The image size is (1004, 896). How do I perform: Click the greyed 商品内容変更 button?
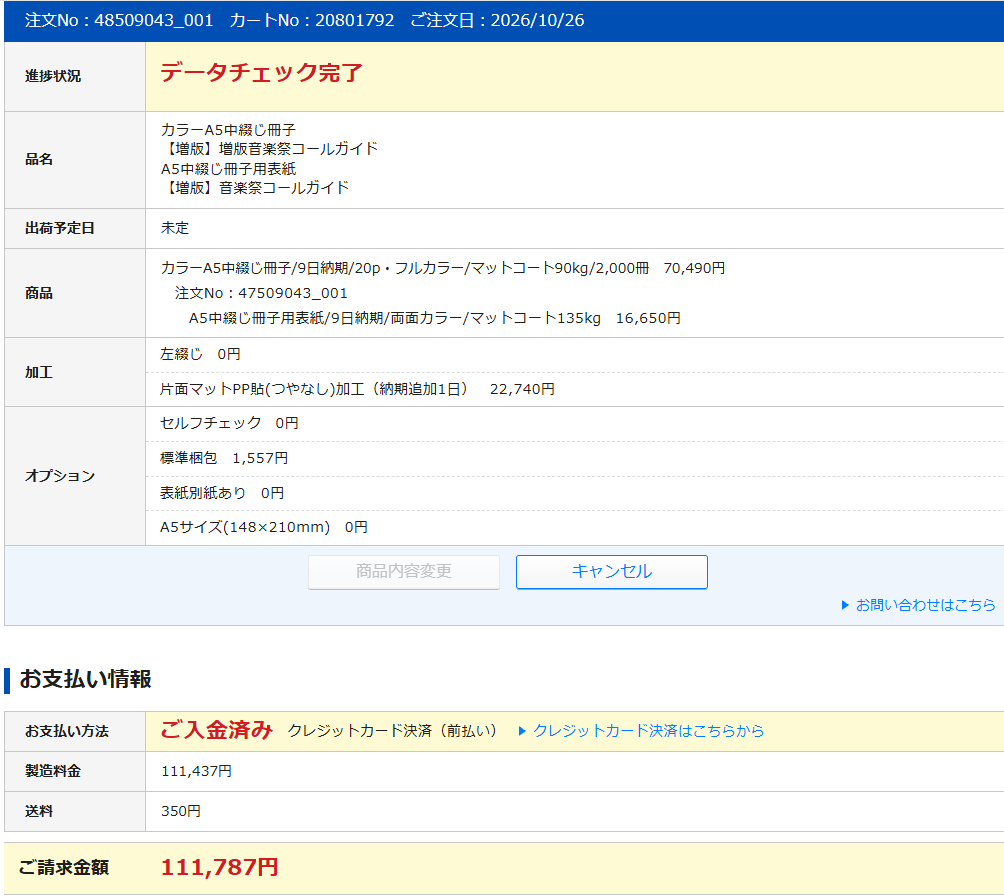click(x=403, y=571)
